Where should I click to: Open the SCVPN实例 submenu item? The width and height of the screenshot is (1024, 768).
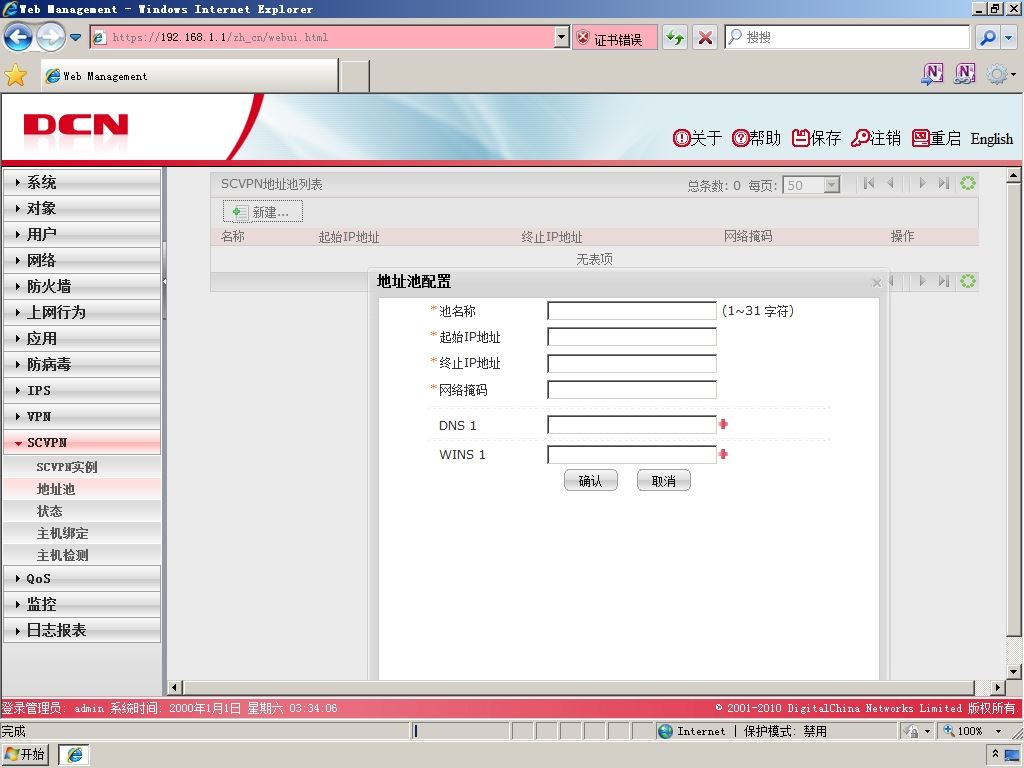click(82, 467)
